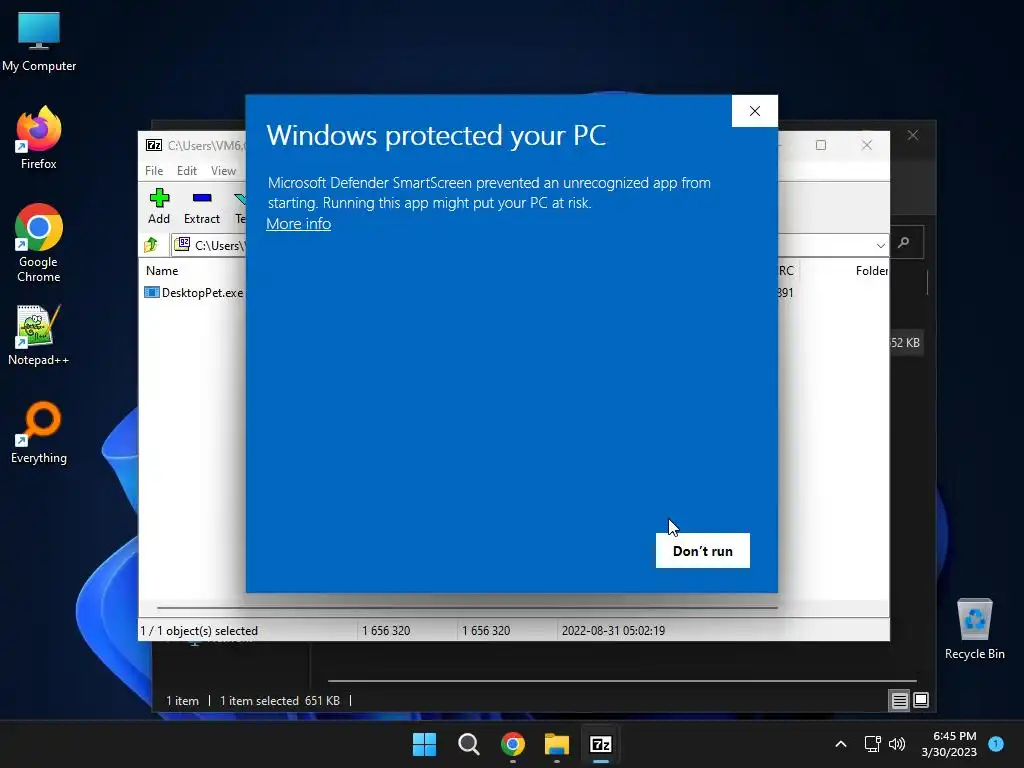Click the 2022-08-31 05:02:19 status entry
Viewport: 1024px width, 768px height.
[x=613, y=631]
